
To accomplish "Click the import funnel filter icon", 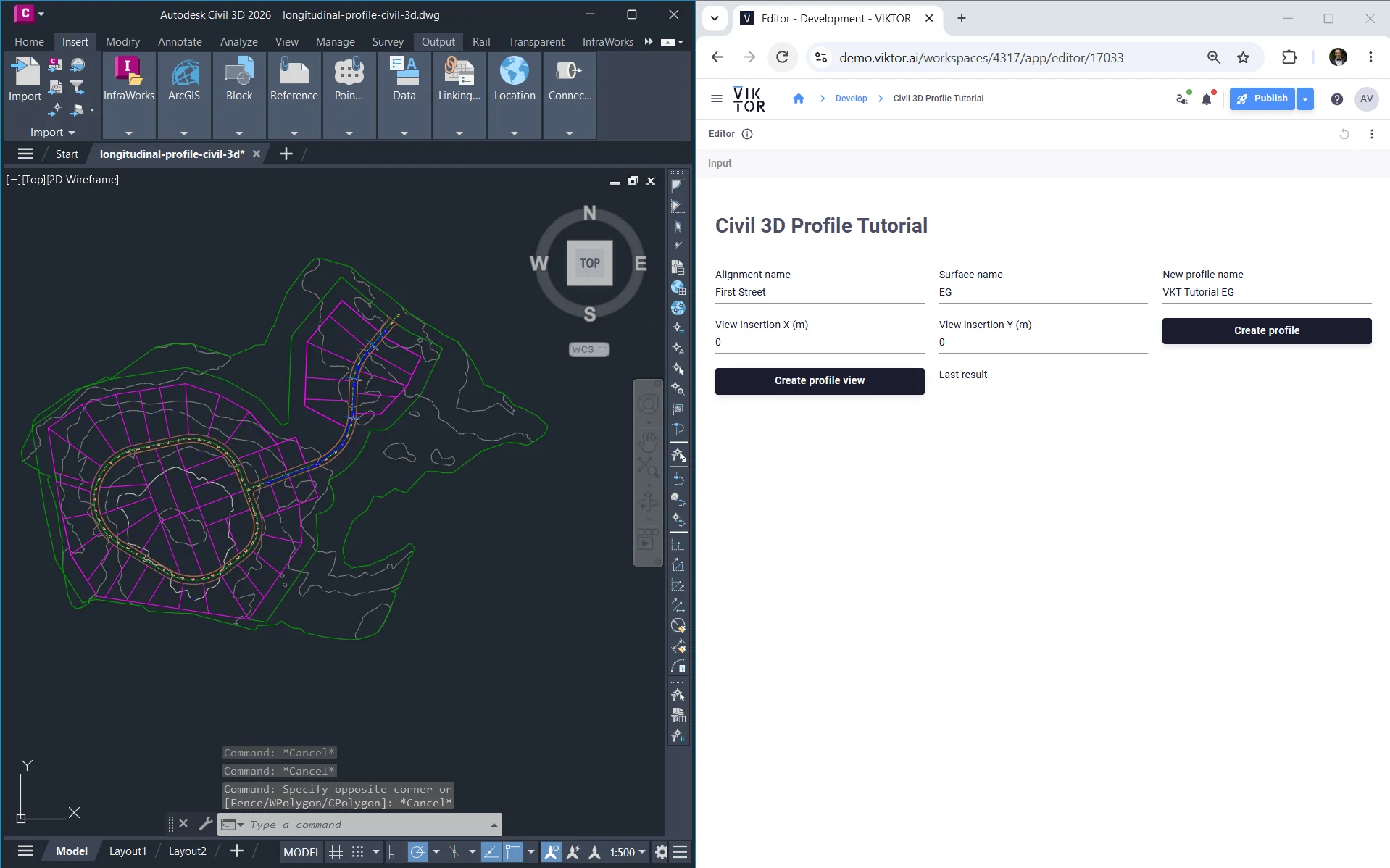I will click(x=78, y=87).
